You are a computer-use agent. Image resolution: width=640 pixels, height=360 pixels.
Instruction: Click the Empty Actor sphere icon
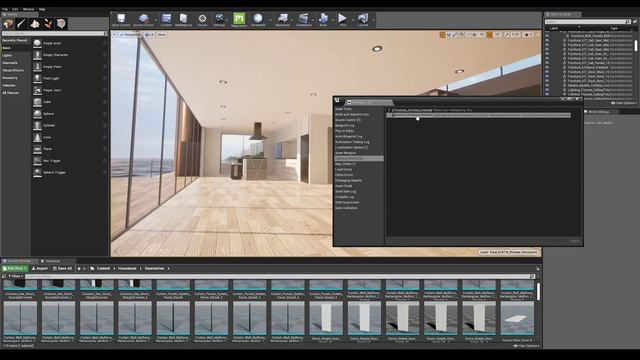38,43
